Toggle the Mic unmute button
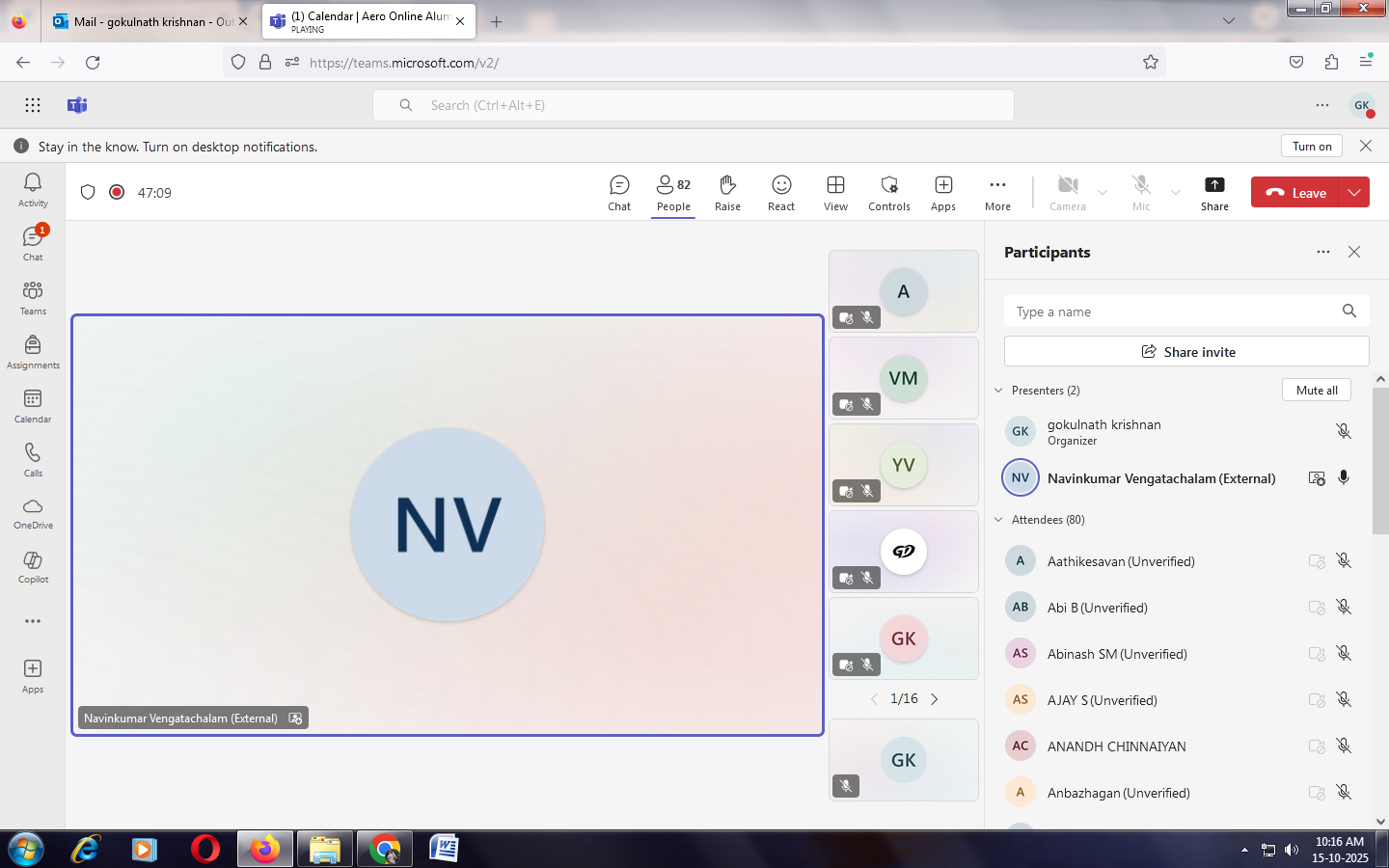This screenshot has width=1389, height=868. 1141,192
